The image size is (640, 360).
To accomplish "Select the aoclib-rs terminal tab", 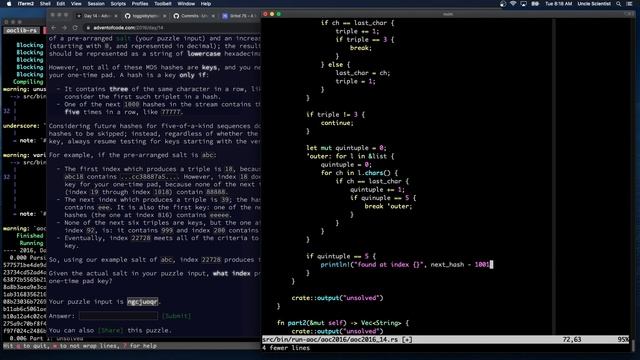I will coord(22,31).
